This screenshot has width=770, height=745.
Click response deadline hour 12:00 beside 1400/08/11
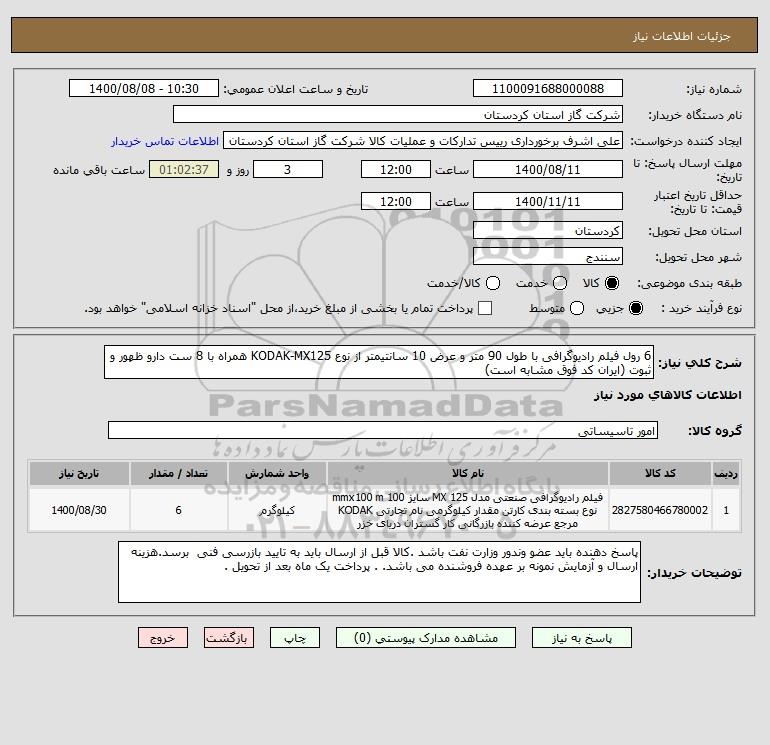(396, 169)
